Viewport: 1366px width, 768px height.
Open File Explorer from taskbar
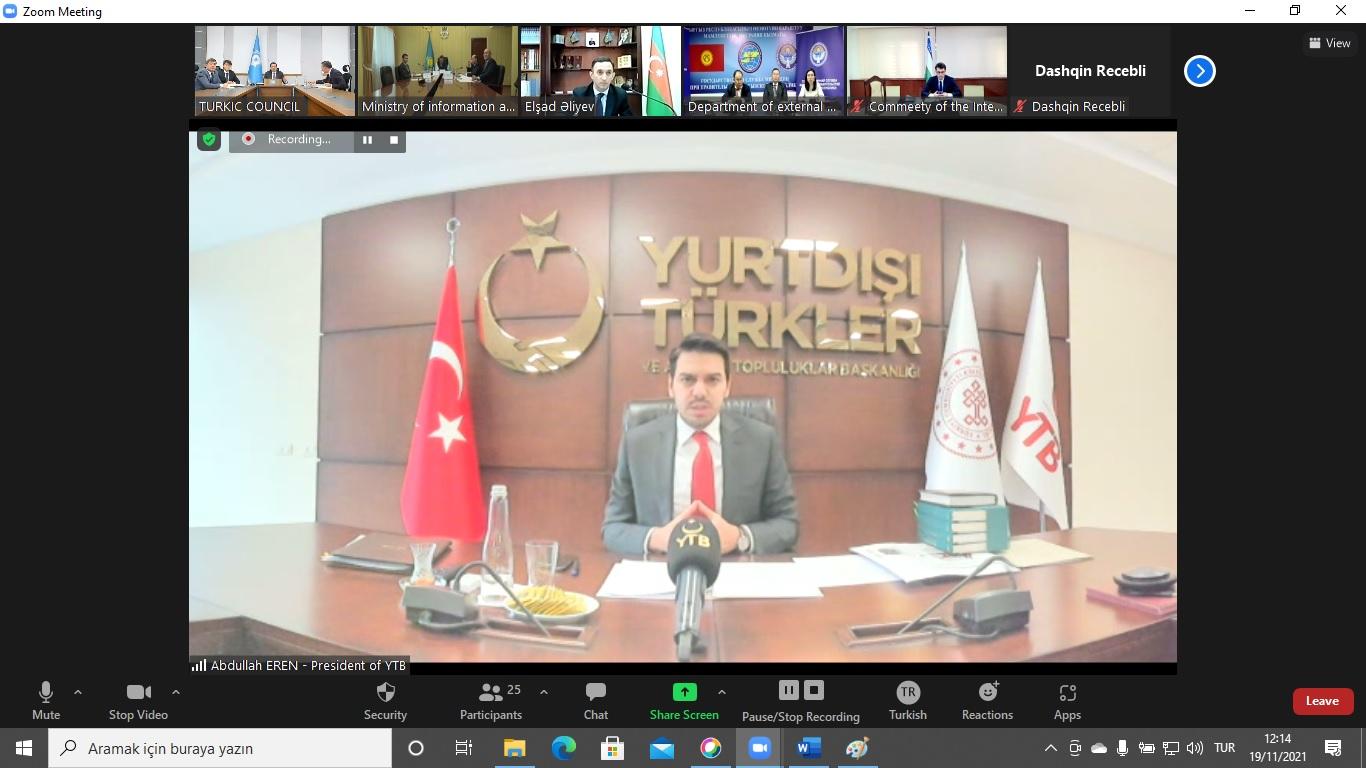click(514, 748)
